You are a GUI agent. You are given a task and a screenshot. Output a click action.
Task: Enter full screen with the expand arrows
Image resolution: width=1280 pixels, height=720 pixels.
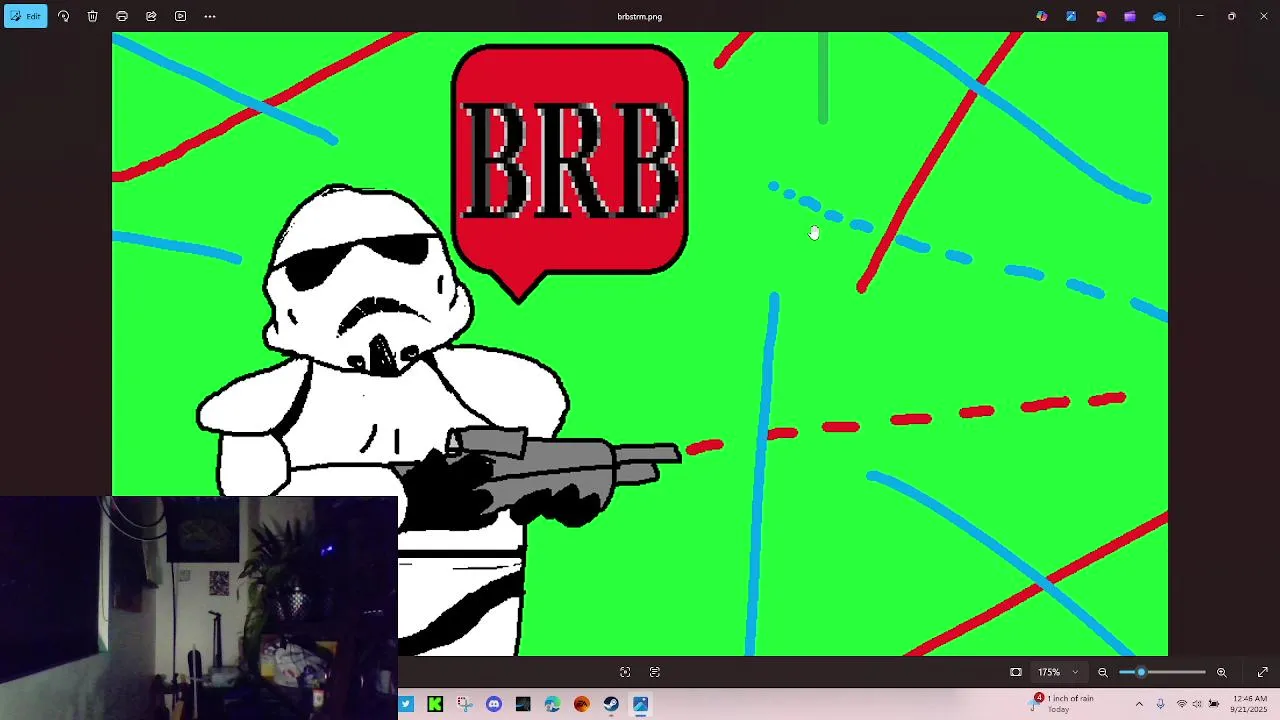coord(1263,672)
